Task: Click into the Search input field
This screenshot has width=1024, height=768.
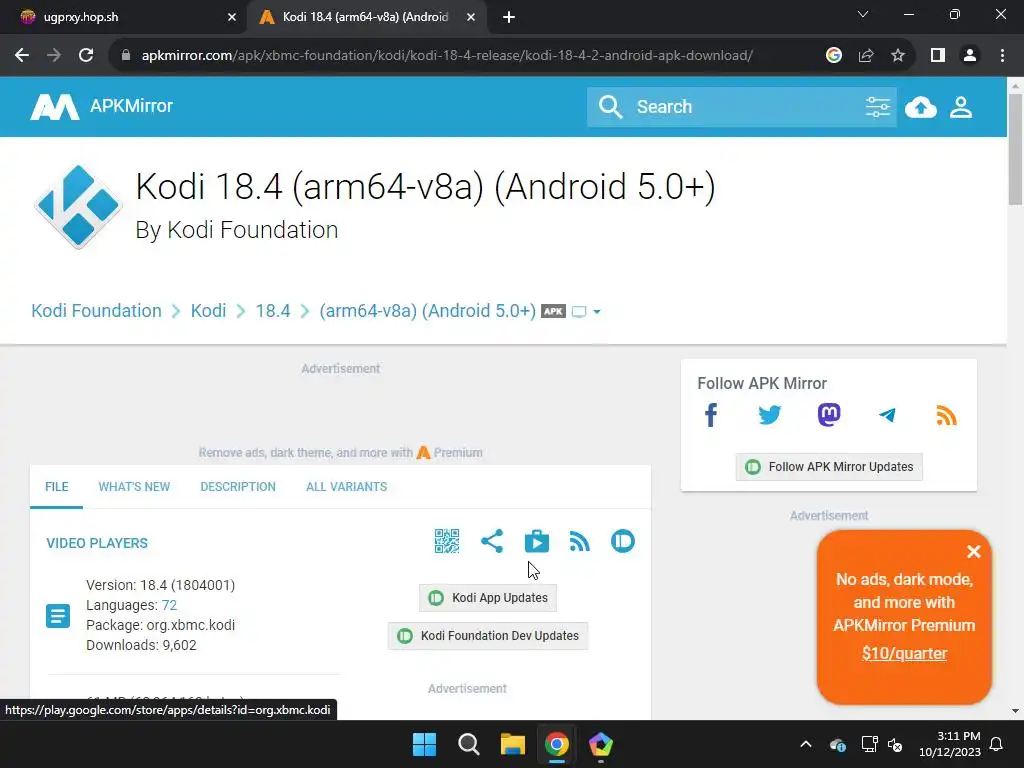Action: coord(744,106)
